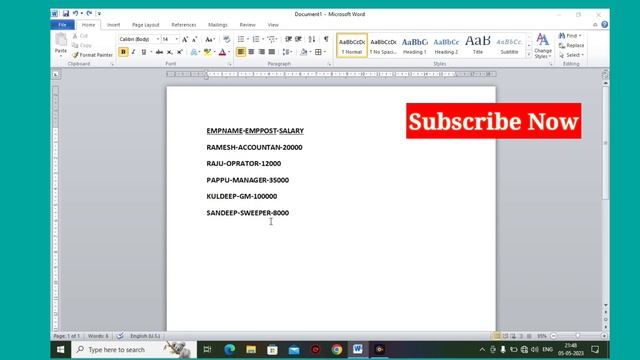Click the proofing check icon in status bar
Image resolution: width=640 pixels, height=360 pixels.
click(x=120, y=336)
